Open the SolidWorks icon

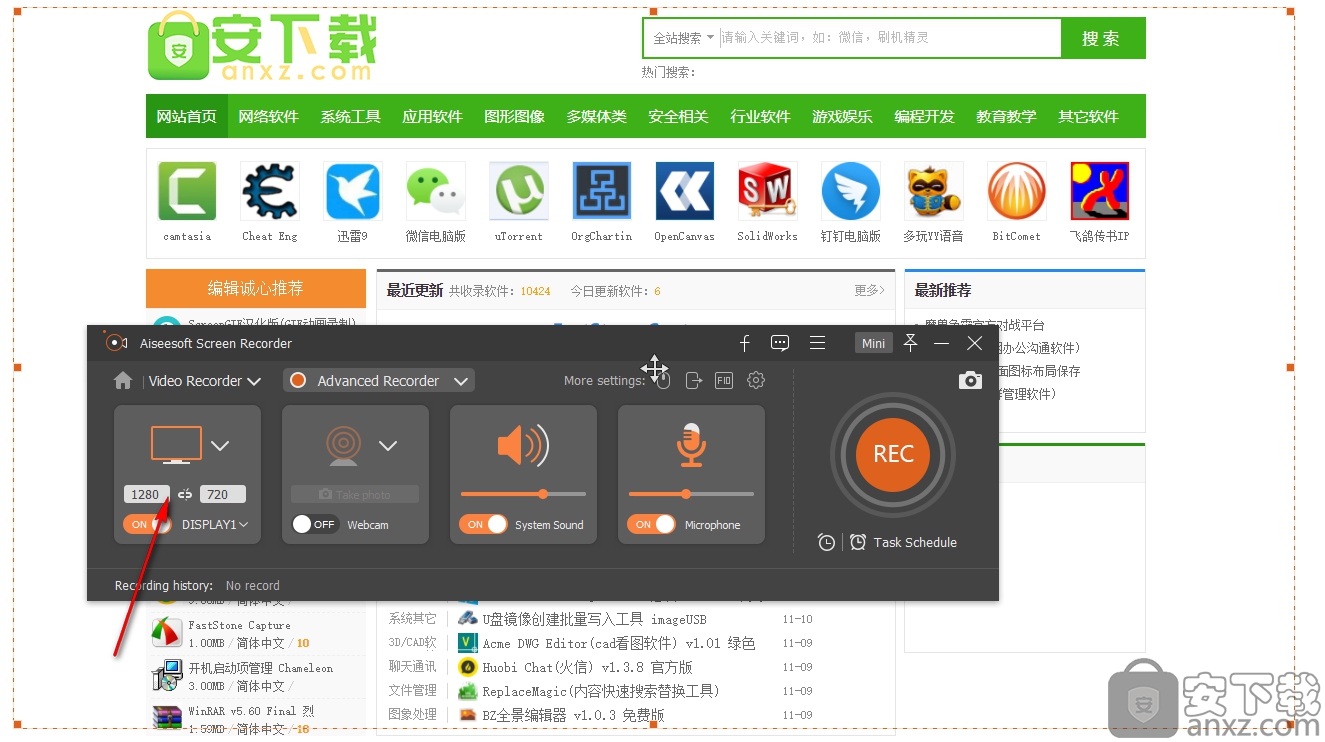pos(768,191)
